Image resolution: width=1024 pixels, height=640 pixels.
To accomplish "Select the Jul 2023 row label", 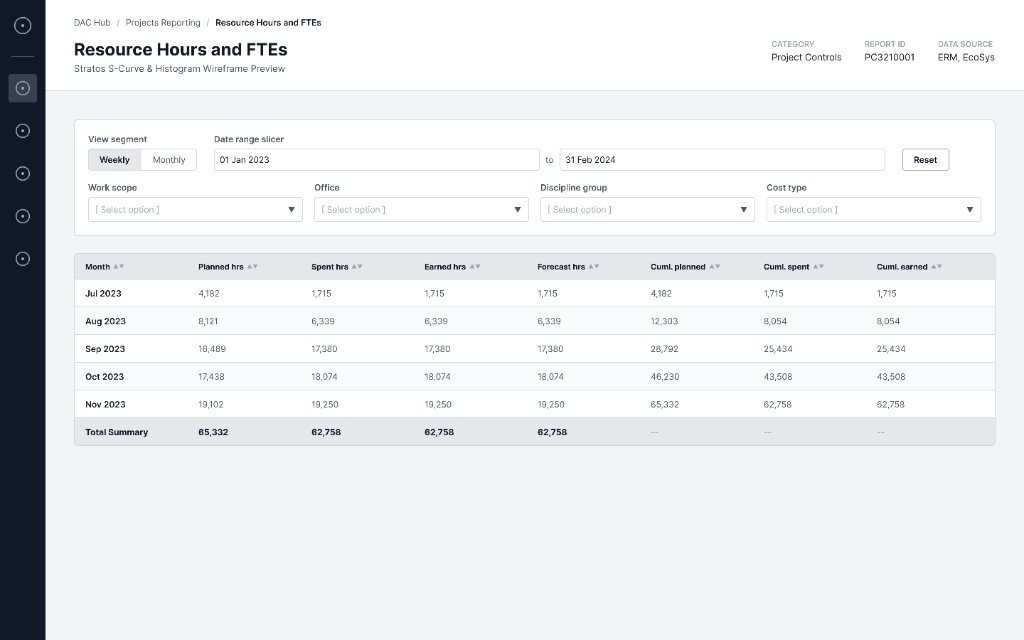I will pyautogui.click(x=103, y=293).
